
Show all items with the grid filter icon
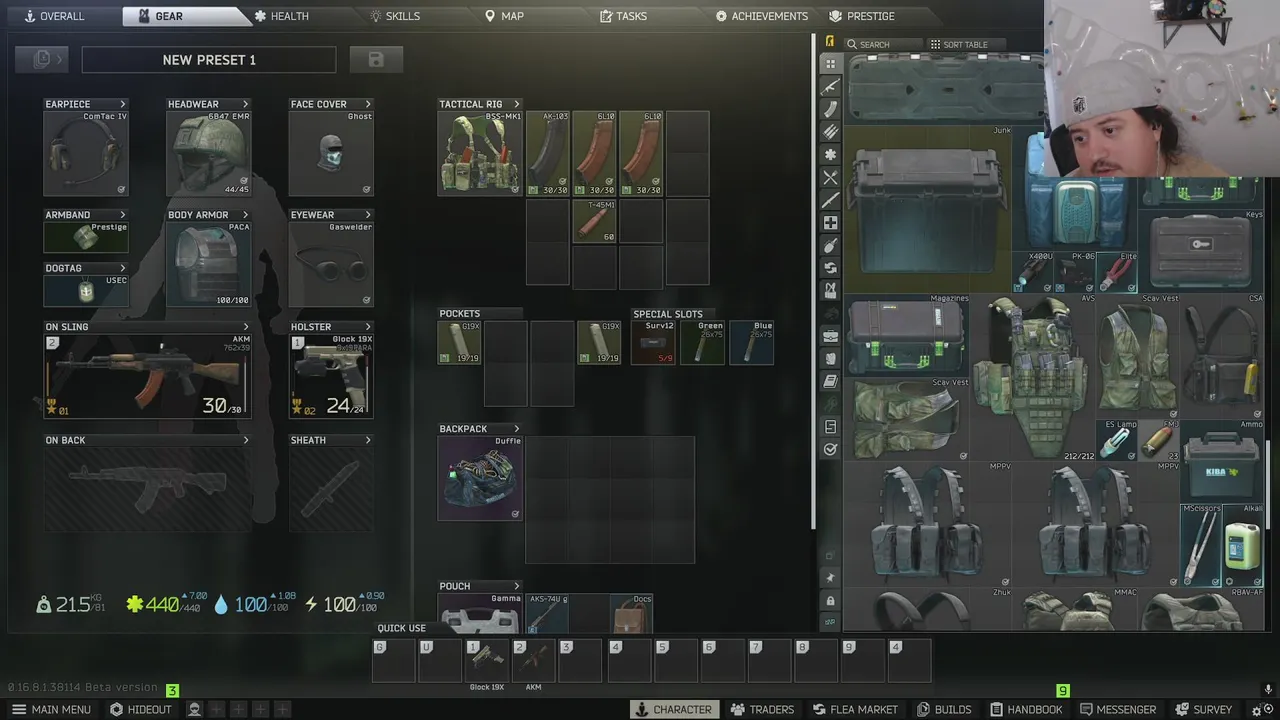(830, 63)
